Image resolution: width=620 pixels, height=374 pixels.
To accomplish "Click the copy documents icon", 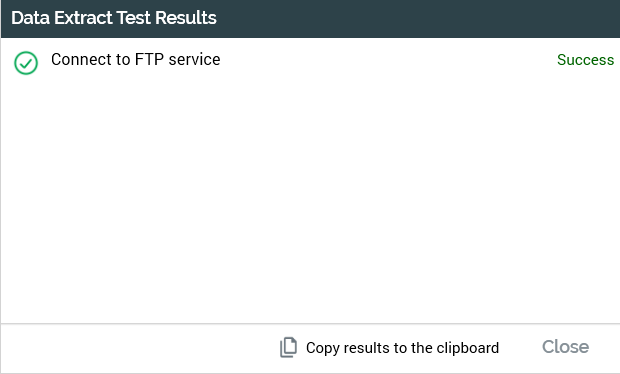I will tap(289, 348).
